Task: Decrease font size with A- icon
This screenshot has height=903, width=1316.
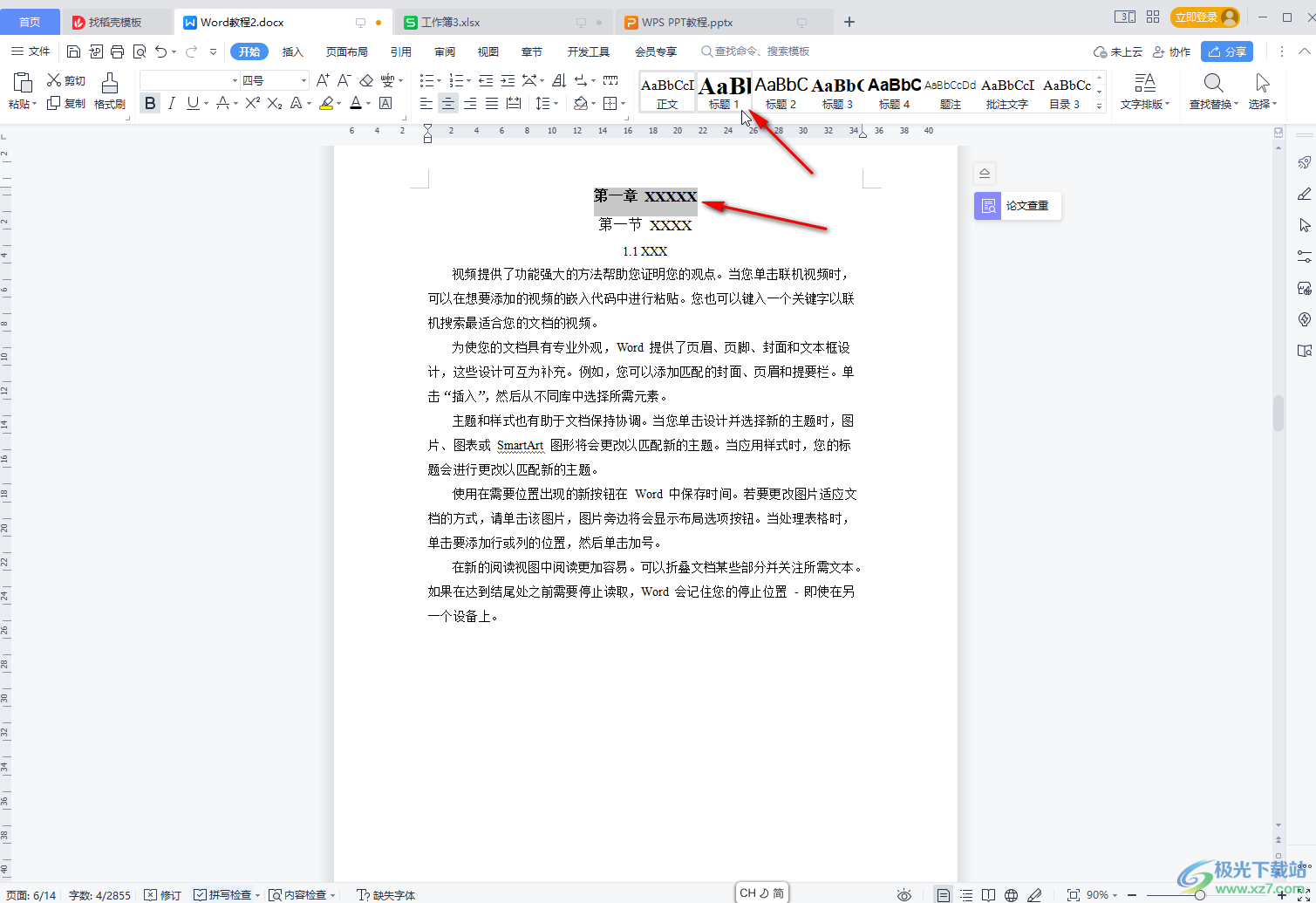Action: pos(344,80)
